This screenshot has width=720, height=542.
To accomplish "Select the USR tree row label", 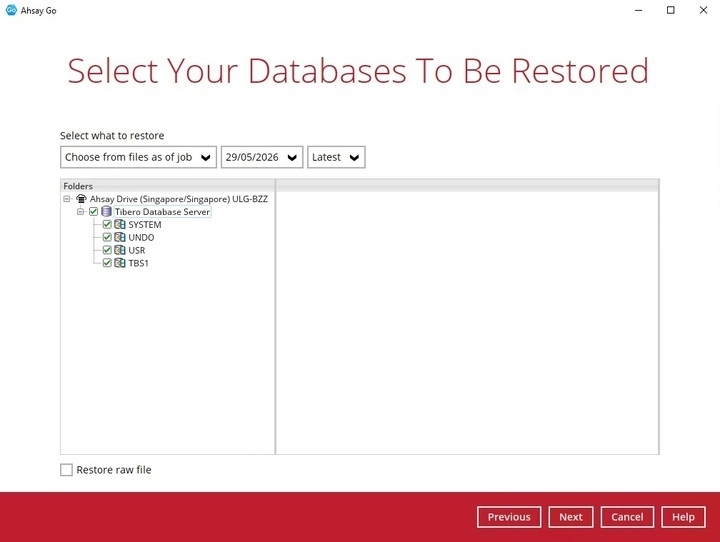I will (x=136, y=250).
